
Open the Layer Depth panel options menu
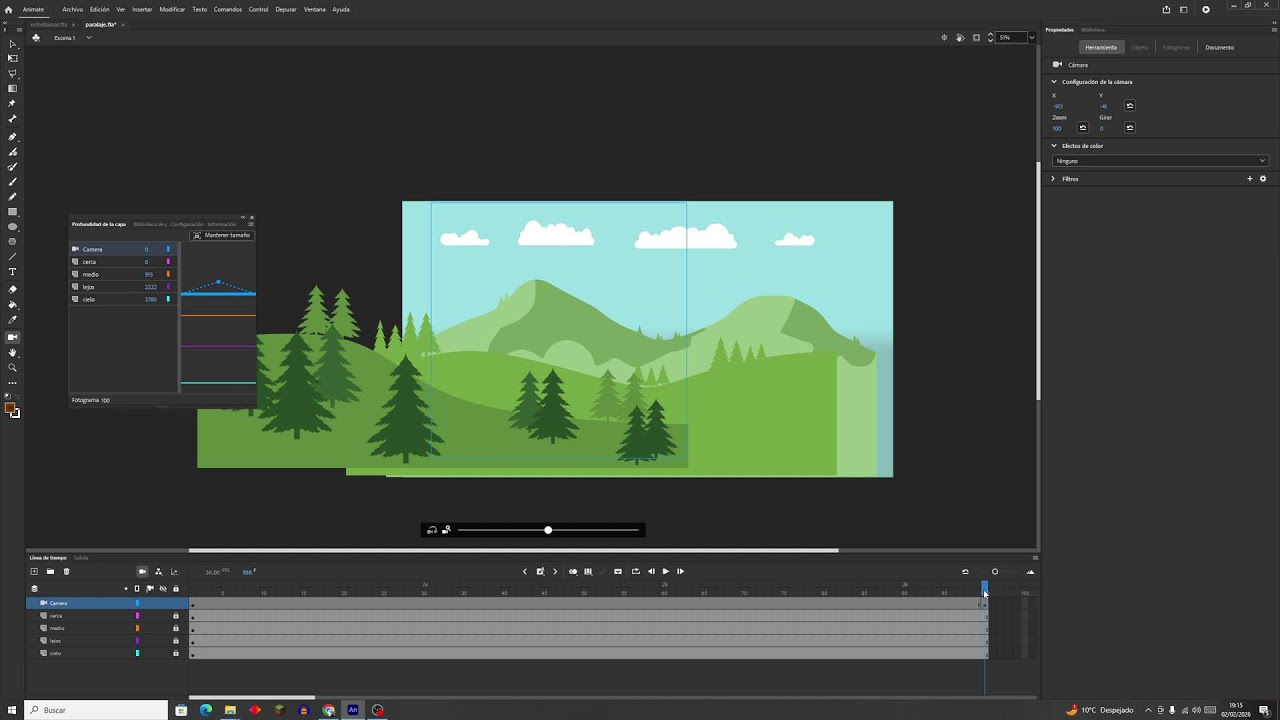tap(251, 224)
